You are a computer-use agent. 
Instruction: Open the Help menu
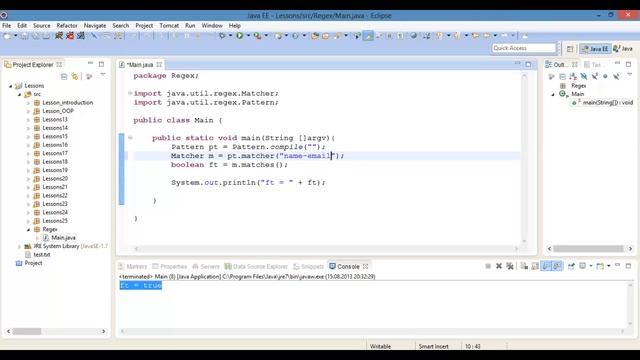click(234, 25)
